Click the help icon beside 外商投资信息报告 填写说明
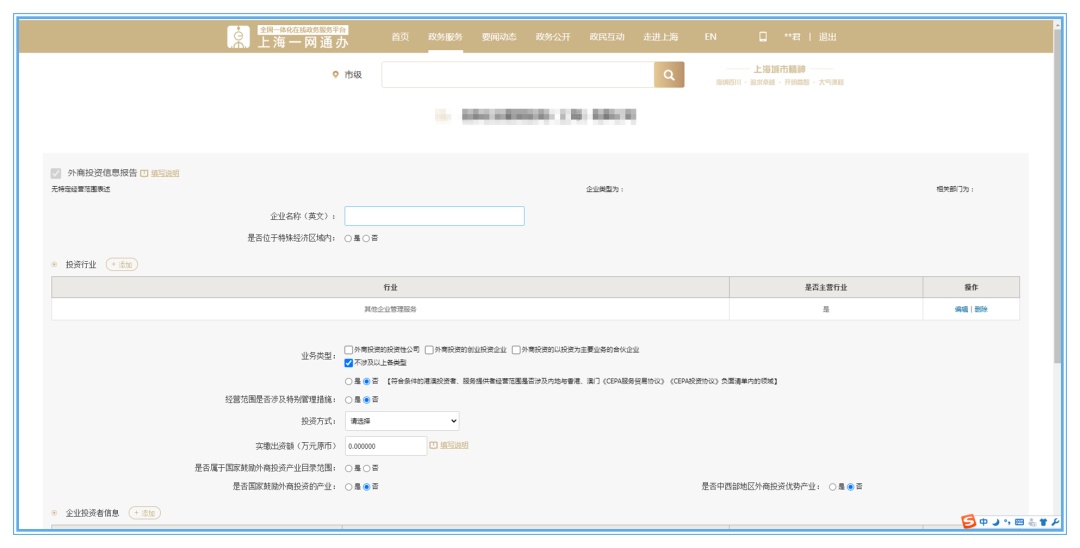The image size is (1080, 548). (x=144, y=173)
